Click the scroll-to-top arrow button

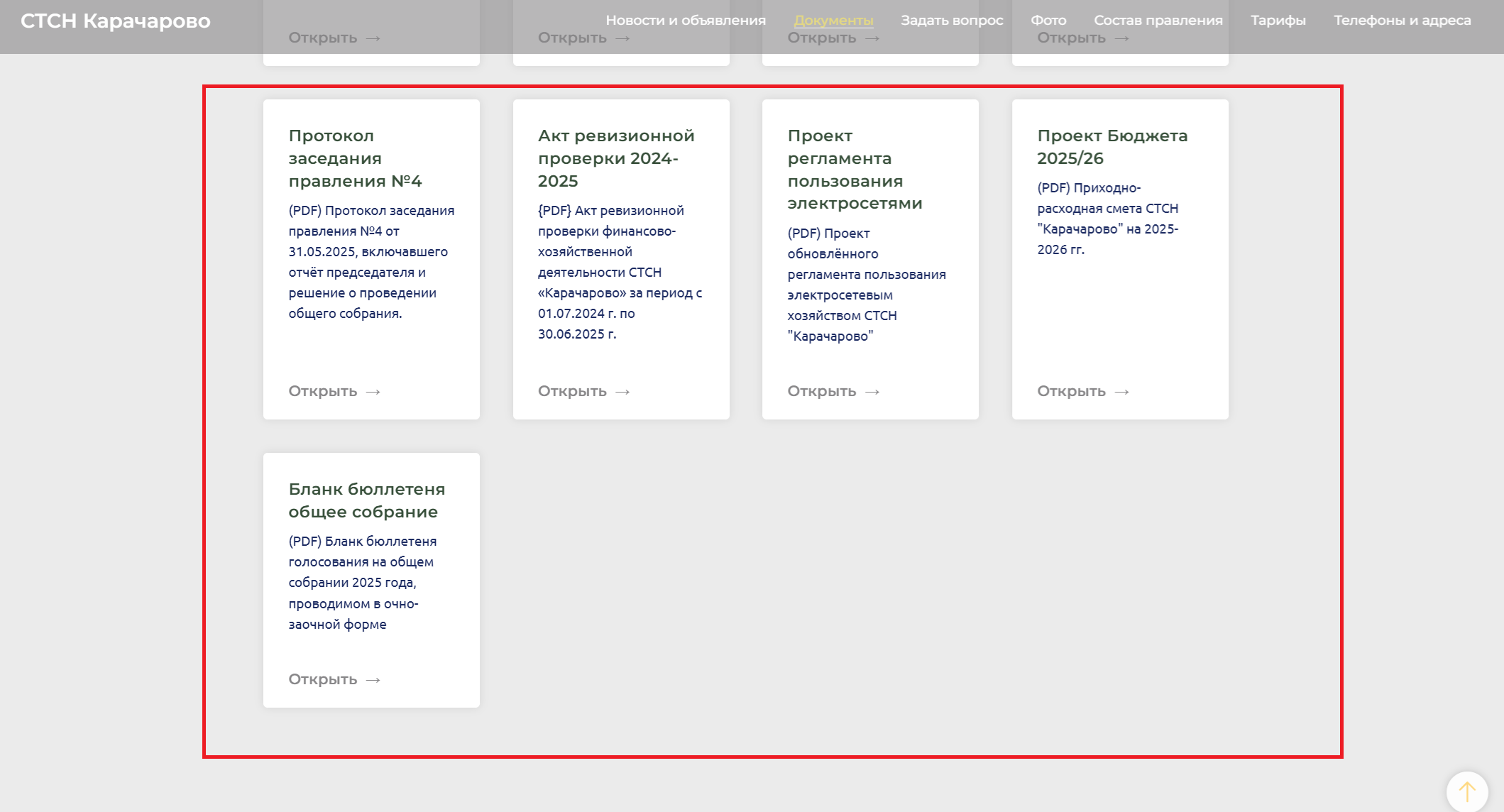1466,791
